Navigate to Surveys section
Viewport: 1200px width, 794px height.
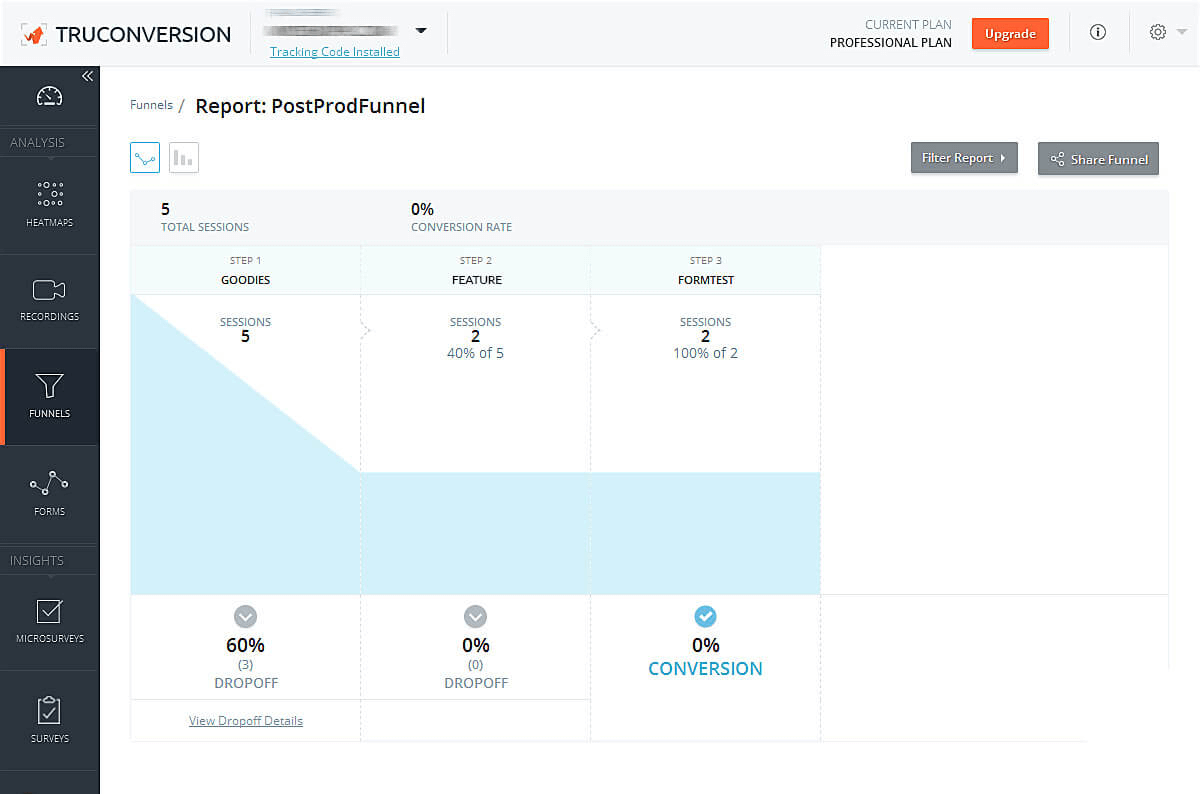click(49, 720)
